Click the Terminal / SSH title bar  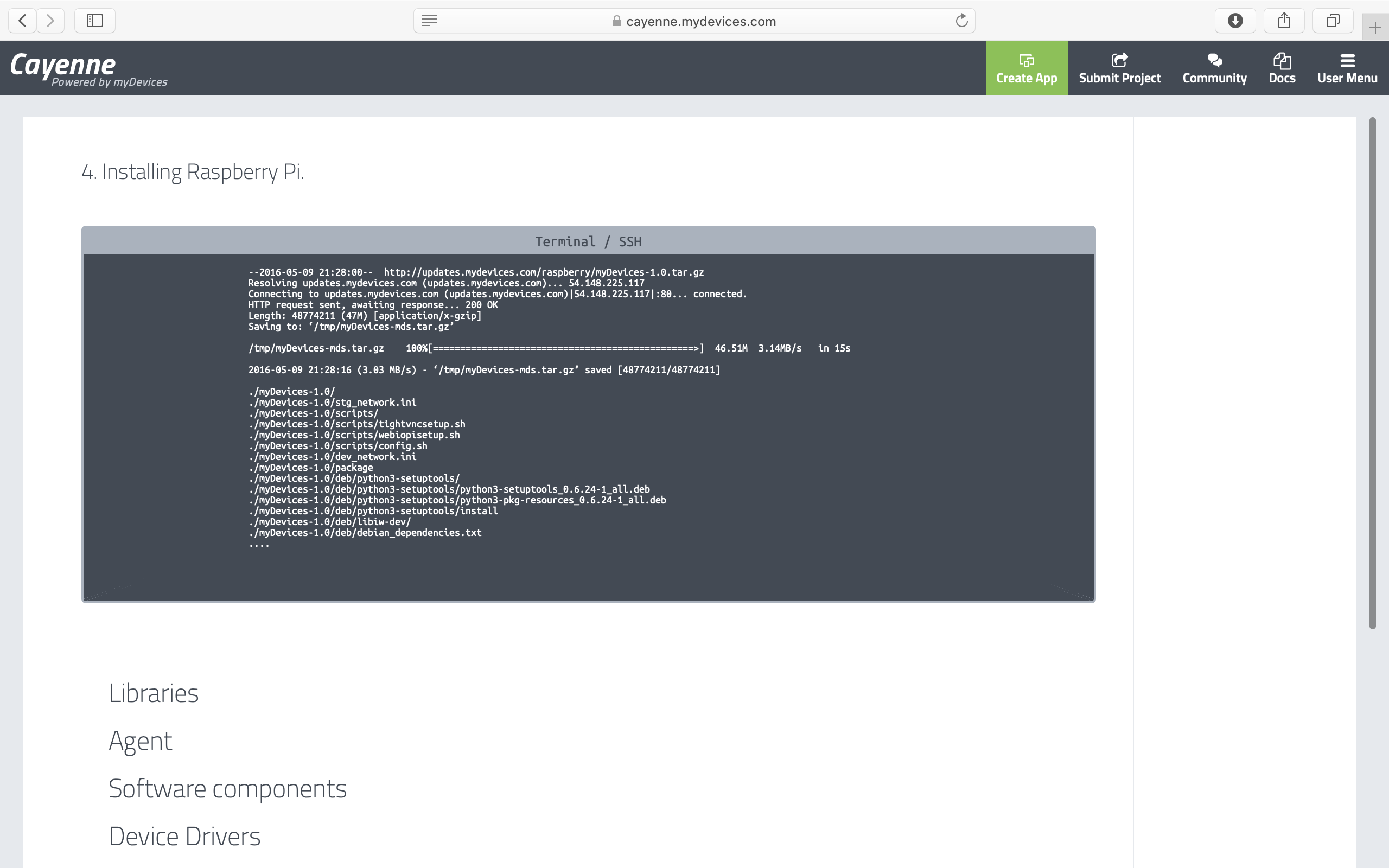(588, 241)
